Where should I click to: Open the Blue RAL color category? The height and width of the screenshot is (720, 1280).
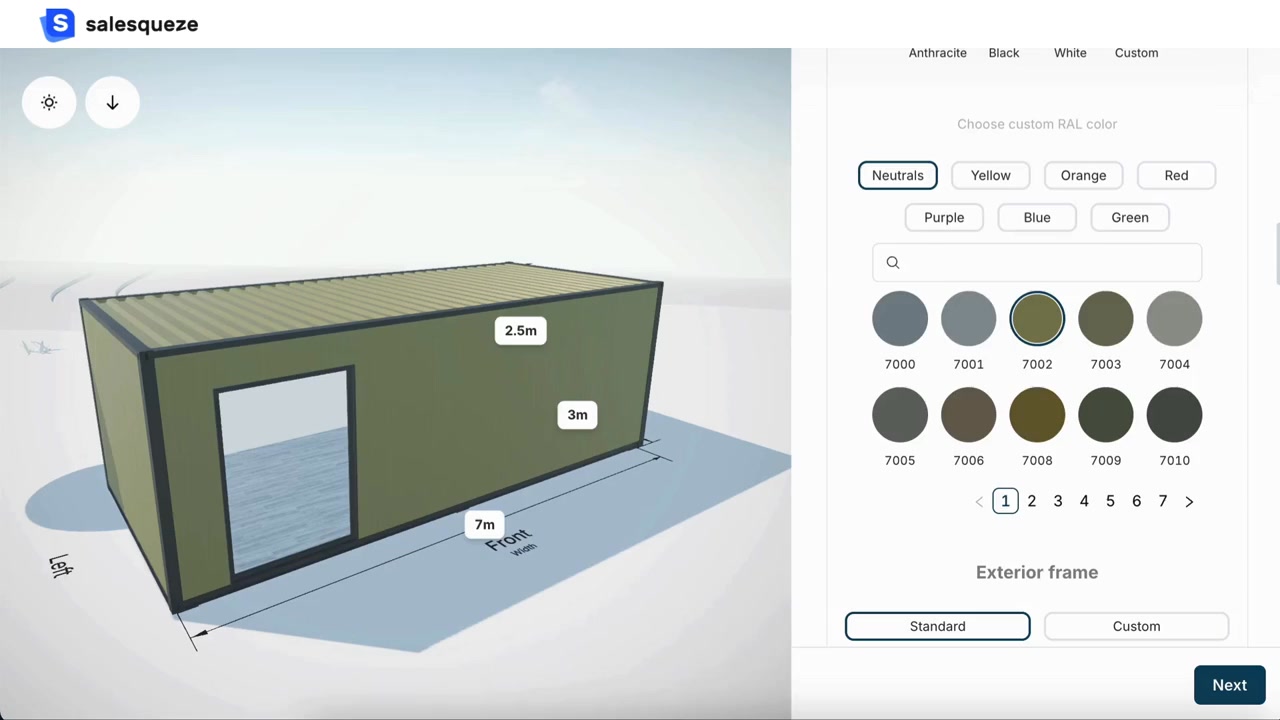[1037, 217]
